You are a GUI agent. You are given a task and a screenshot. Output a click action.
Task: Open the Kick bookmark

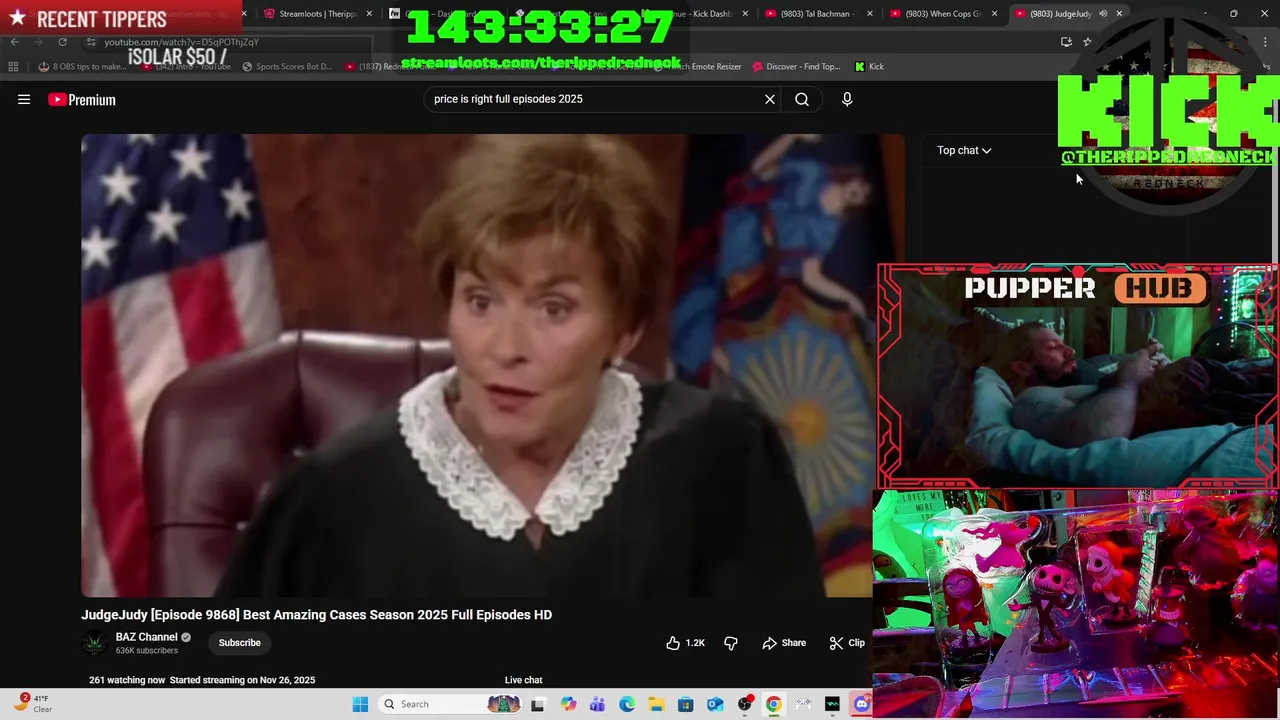869,67
